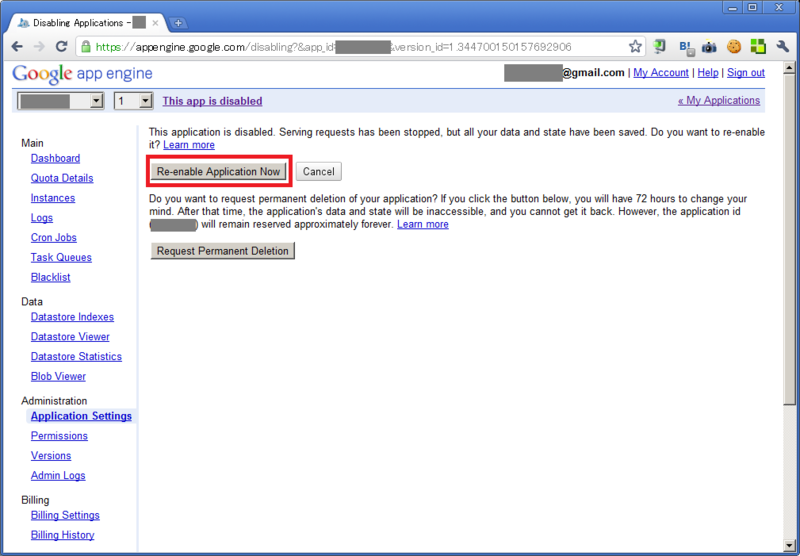Click the browser forward arrow
This screenshot has height=556, width=800.
[39, 47]
